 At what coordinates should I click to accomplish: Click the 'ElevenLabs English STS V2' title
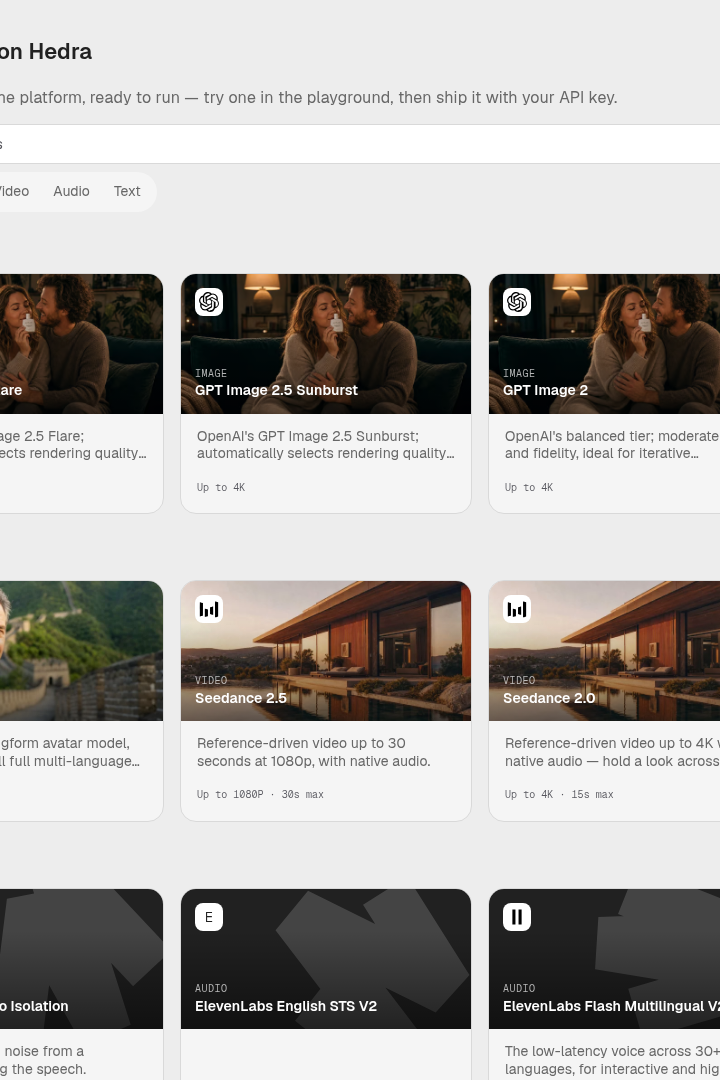[x=286, y=1006]
